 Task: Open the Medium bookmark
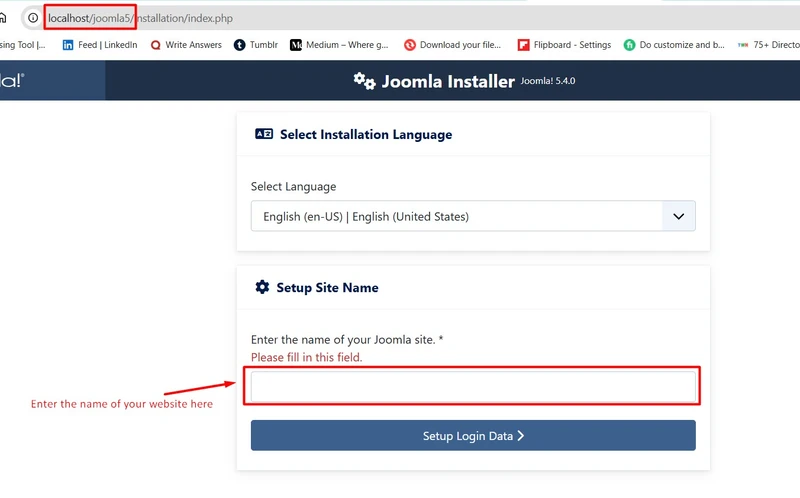tap(338, 45)
